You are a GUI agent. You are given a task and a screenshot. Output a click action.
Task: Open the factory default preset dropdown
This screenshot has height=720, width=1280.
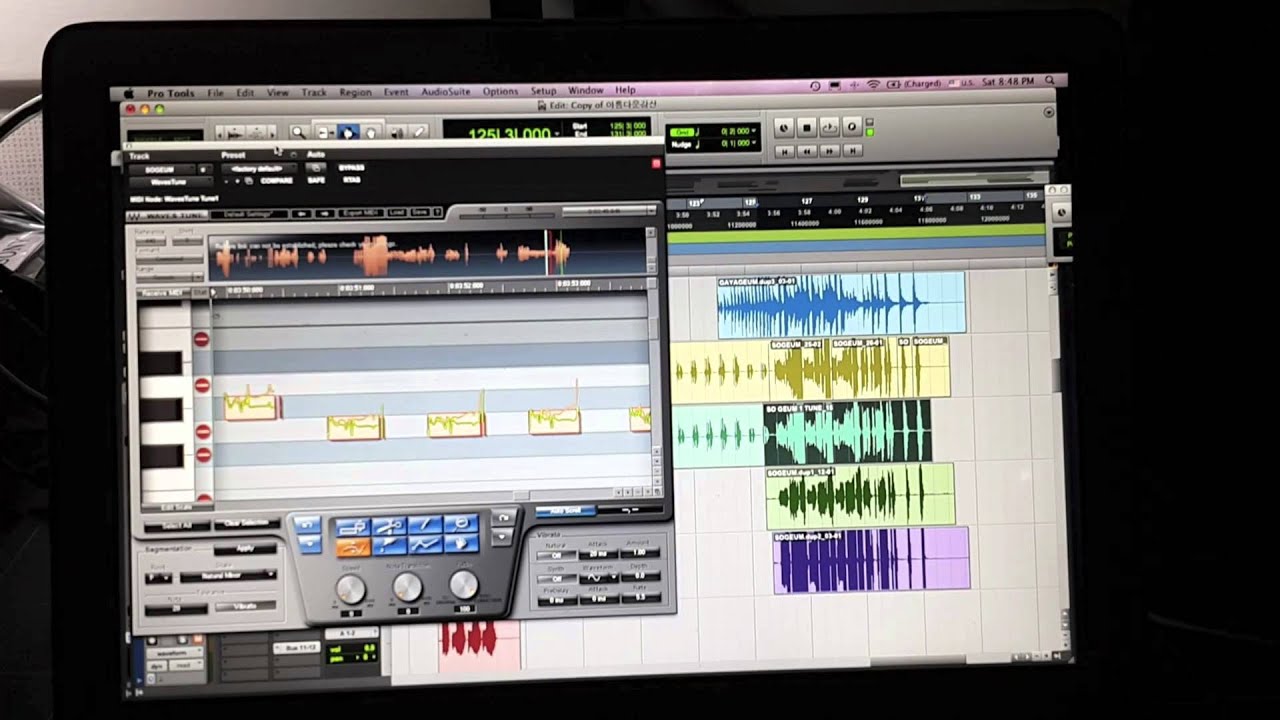click(259, 168)
